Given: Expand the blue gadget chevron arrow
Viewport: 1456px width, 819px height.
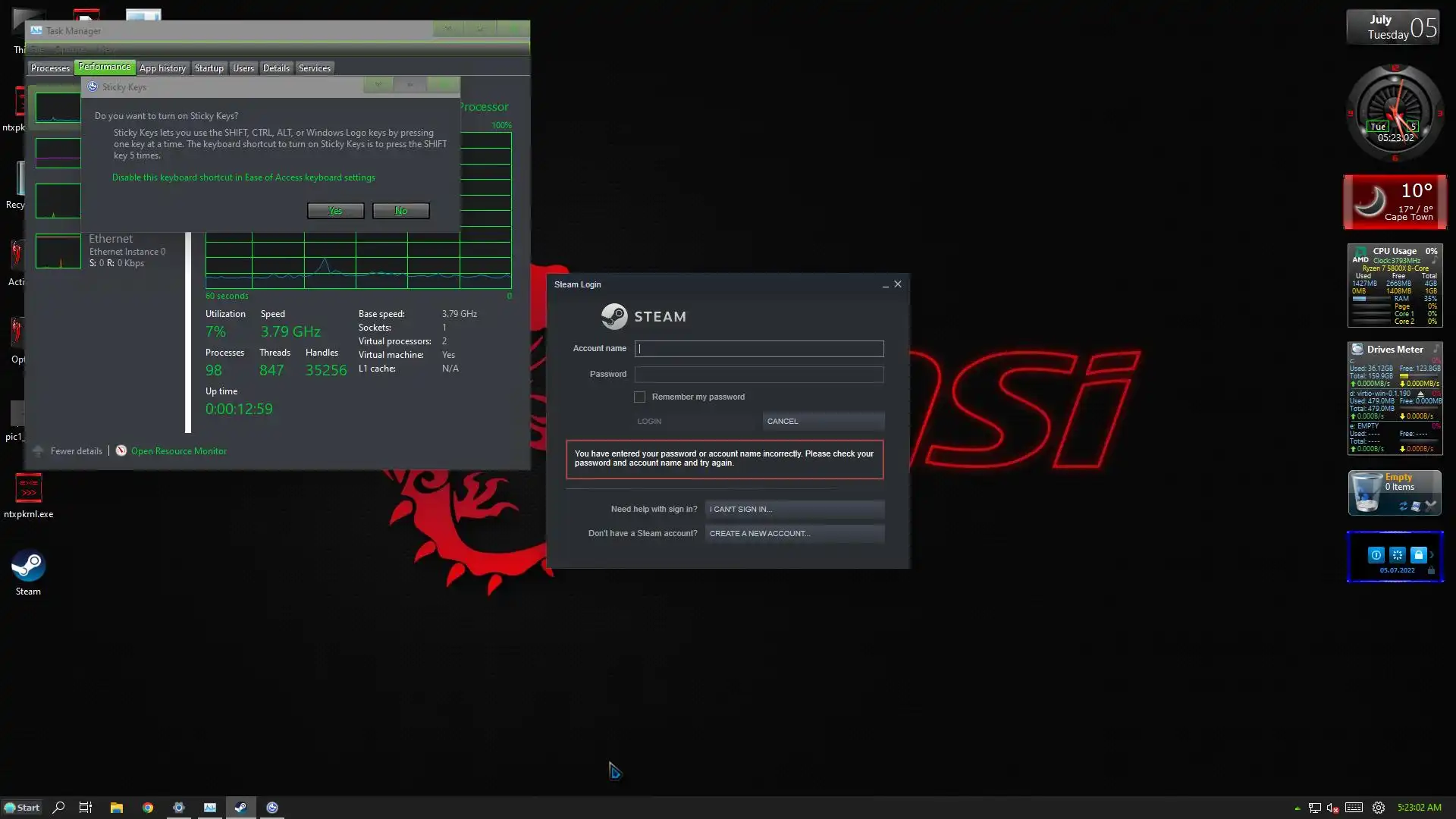Looking at the screenshot, I should [x=1432, y=554].
